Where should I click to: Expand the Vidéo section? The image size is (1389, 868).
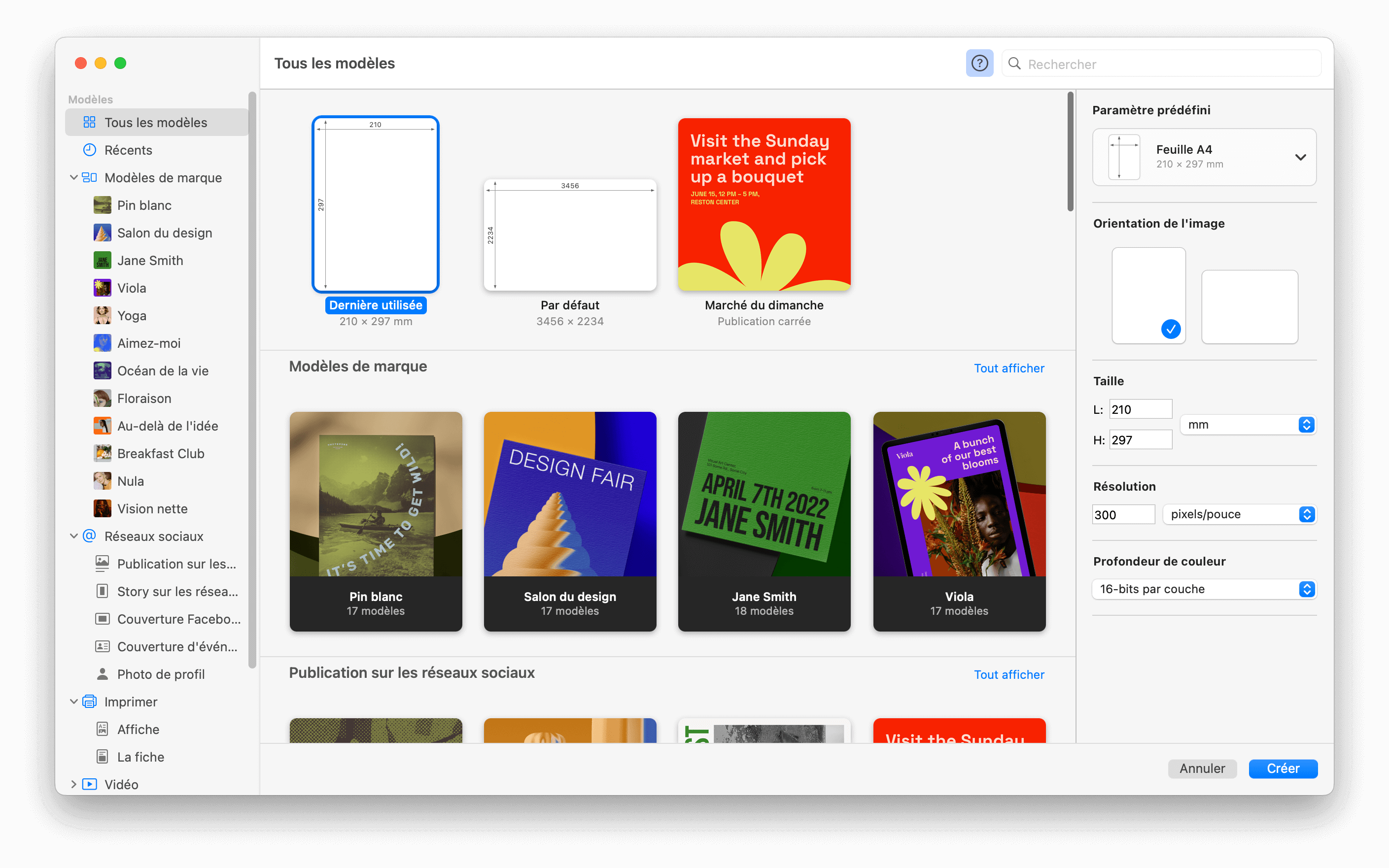73,784
